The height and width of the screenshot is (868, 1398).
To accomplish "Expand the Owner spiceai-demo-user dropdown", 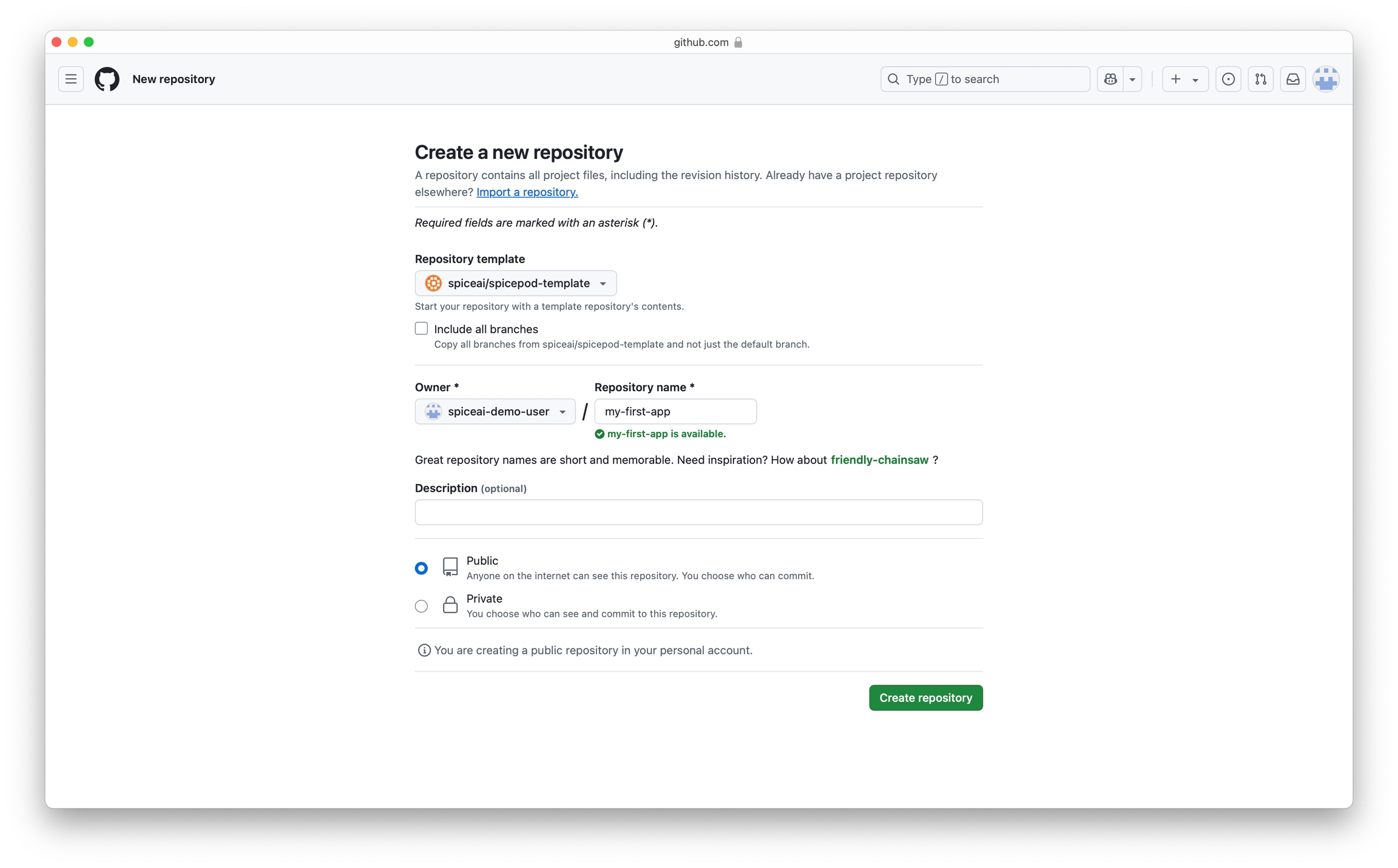I will click(495, 411).
